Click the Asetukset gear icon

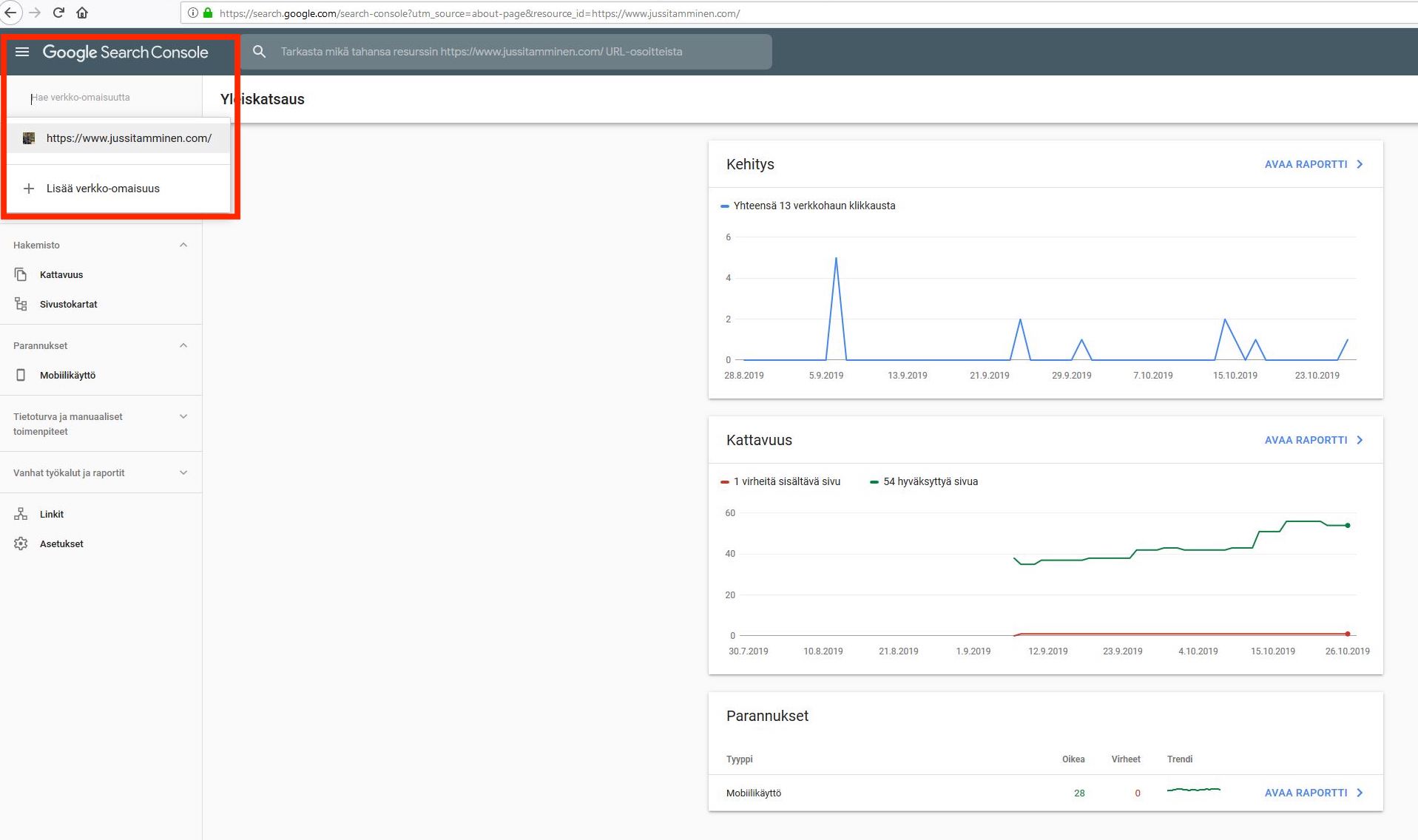pos(21,543)
